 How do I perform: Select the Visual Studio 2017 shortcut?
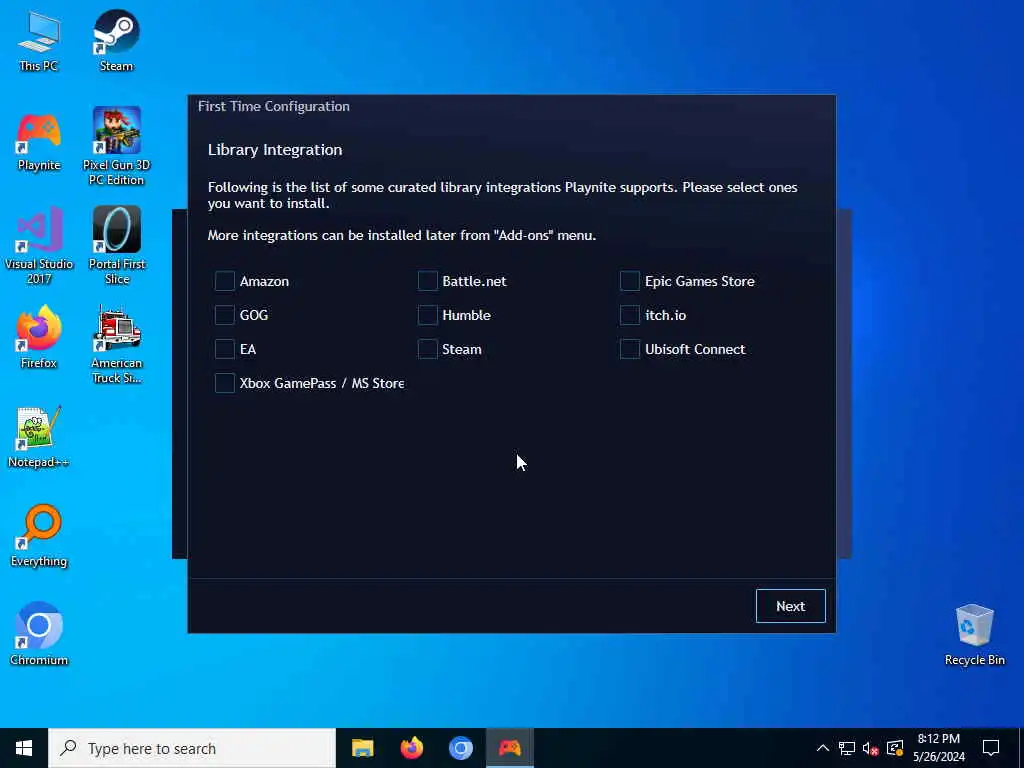coord(39,246)
